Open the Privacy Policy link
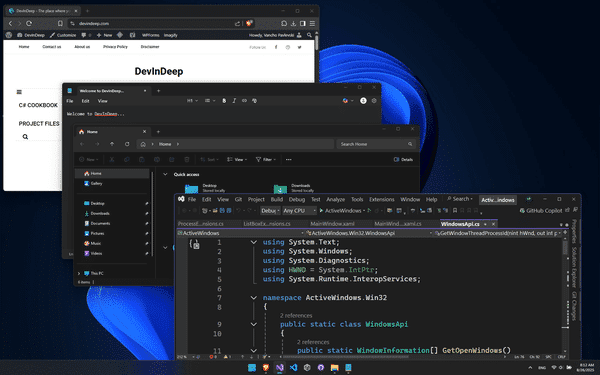Image resolution: width=600 pixels, height=375 pixels. [115, 47]
